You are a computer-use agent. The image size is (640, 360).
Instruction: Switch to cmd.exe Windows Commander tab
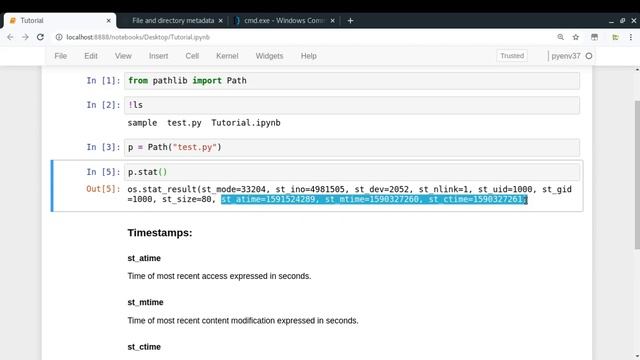click(284, 20)
